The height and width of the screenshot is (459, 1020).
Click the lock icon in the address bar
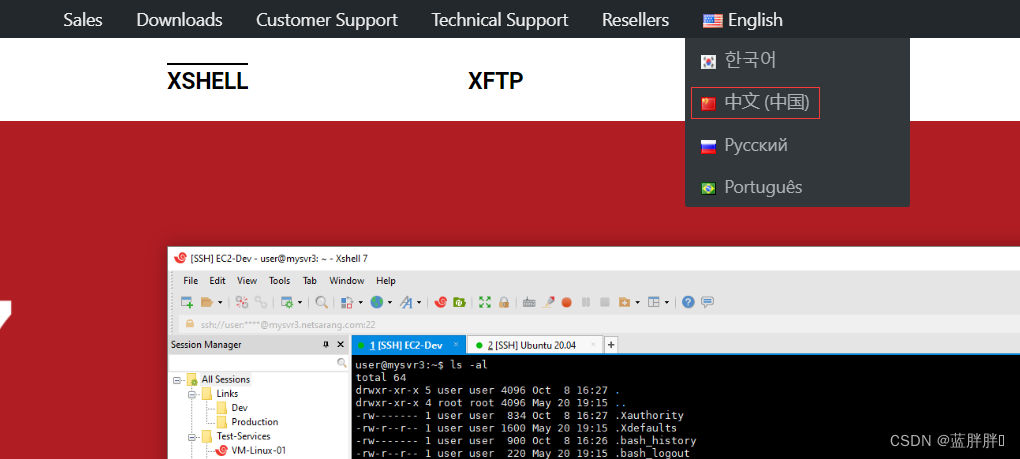pos(190,323)
